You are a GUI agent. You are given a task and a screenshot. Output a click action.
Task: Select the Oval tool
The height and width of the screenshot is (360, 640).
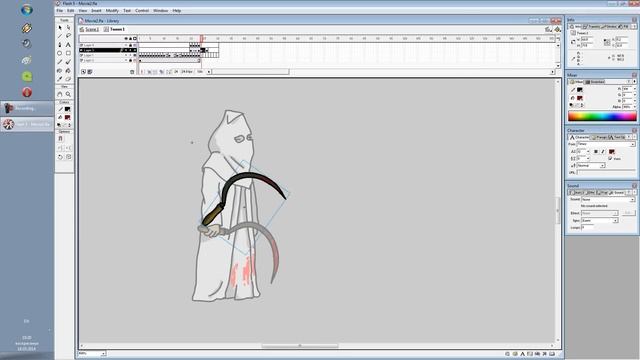tap(60, 53)
